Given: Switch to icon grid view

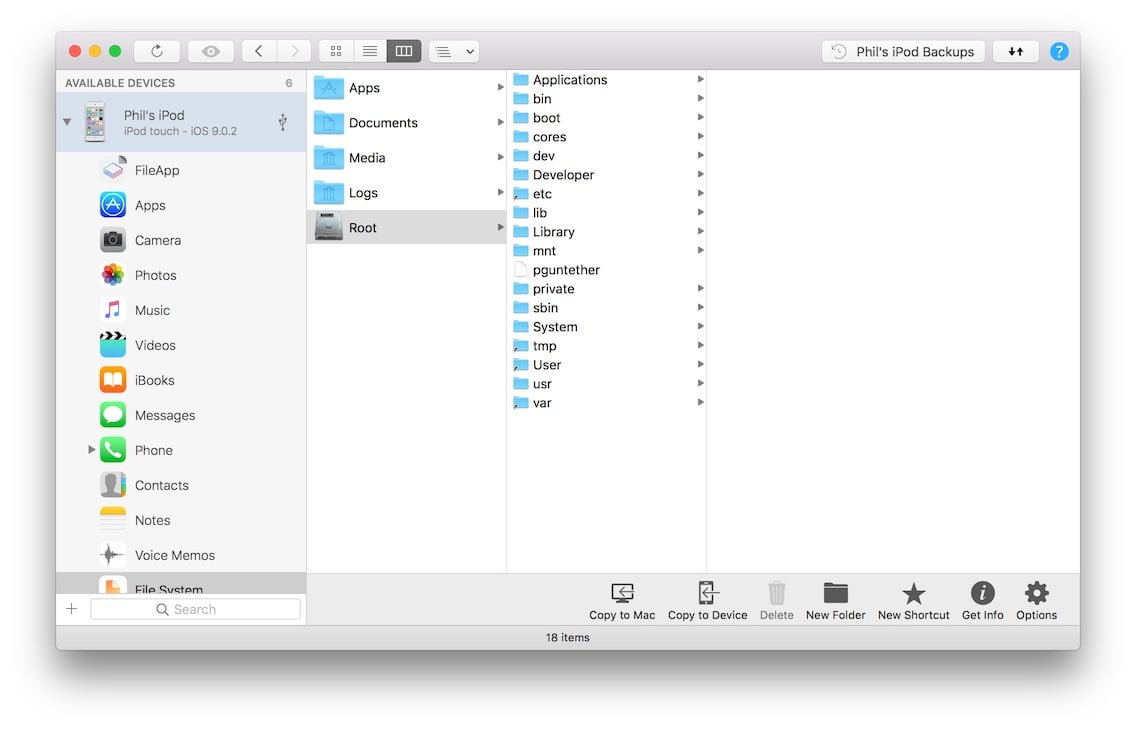Looking at the screenshot, I should (336, 51).
